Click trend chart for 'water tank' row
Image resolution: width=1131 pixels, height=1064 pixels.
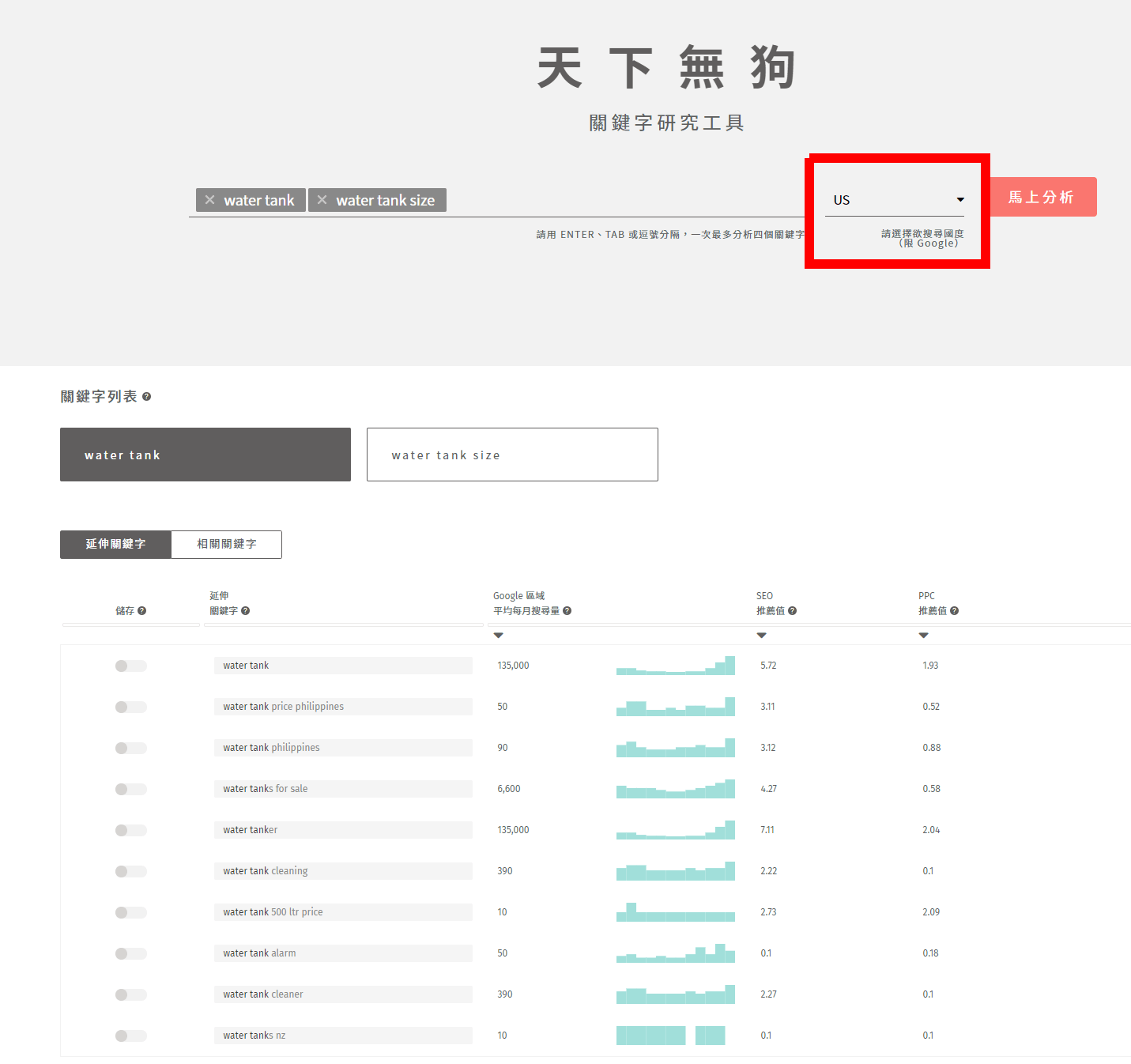point(676,666)
